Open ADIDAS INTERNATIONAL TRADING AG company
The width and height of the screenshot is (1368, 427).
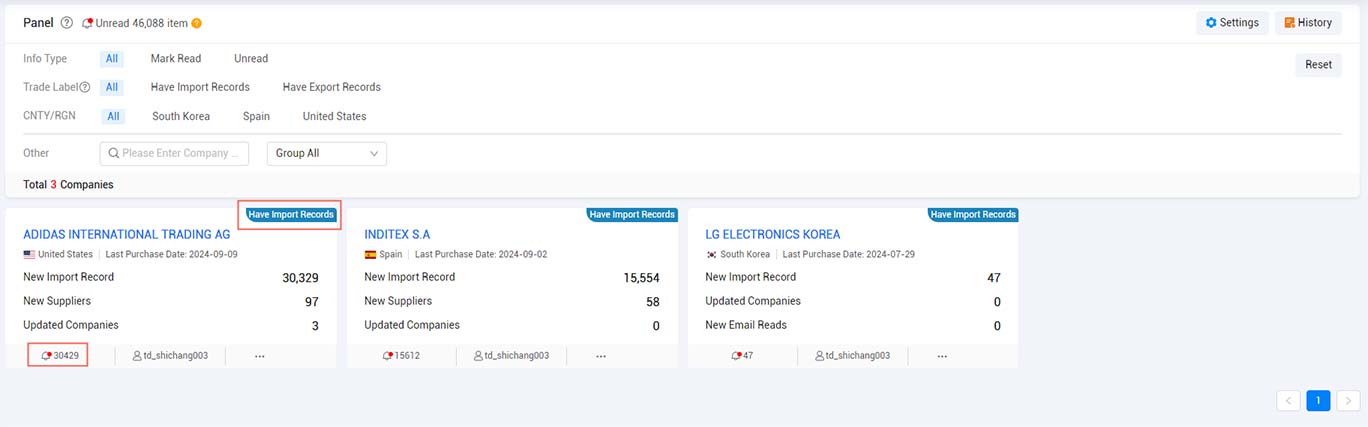(x=126, y=234)
